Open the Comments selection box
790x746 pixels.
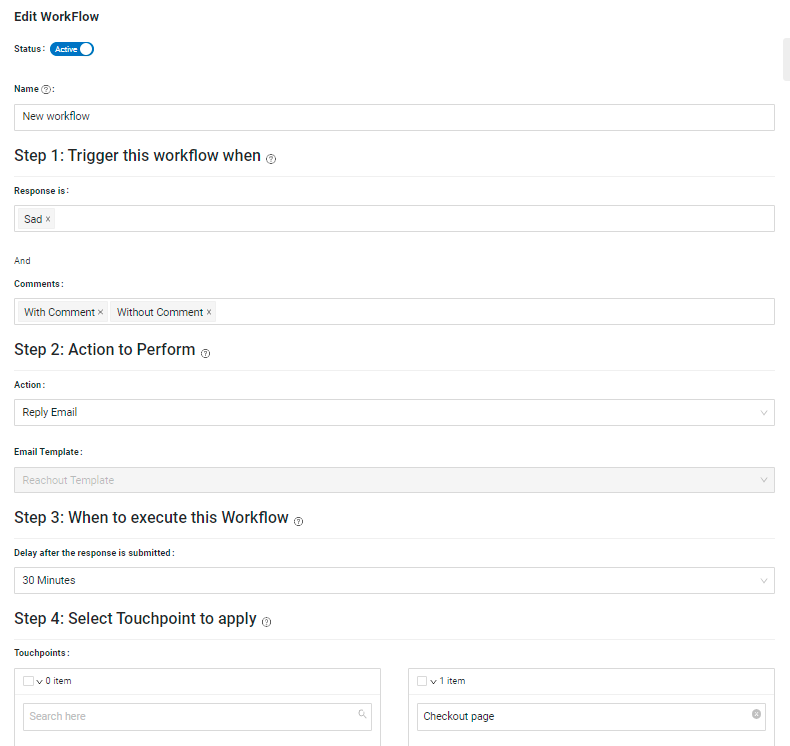point(394,312)
